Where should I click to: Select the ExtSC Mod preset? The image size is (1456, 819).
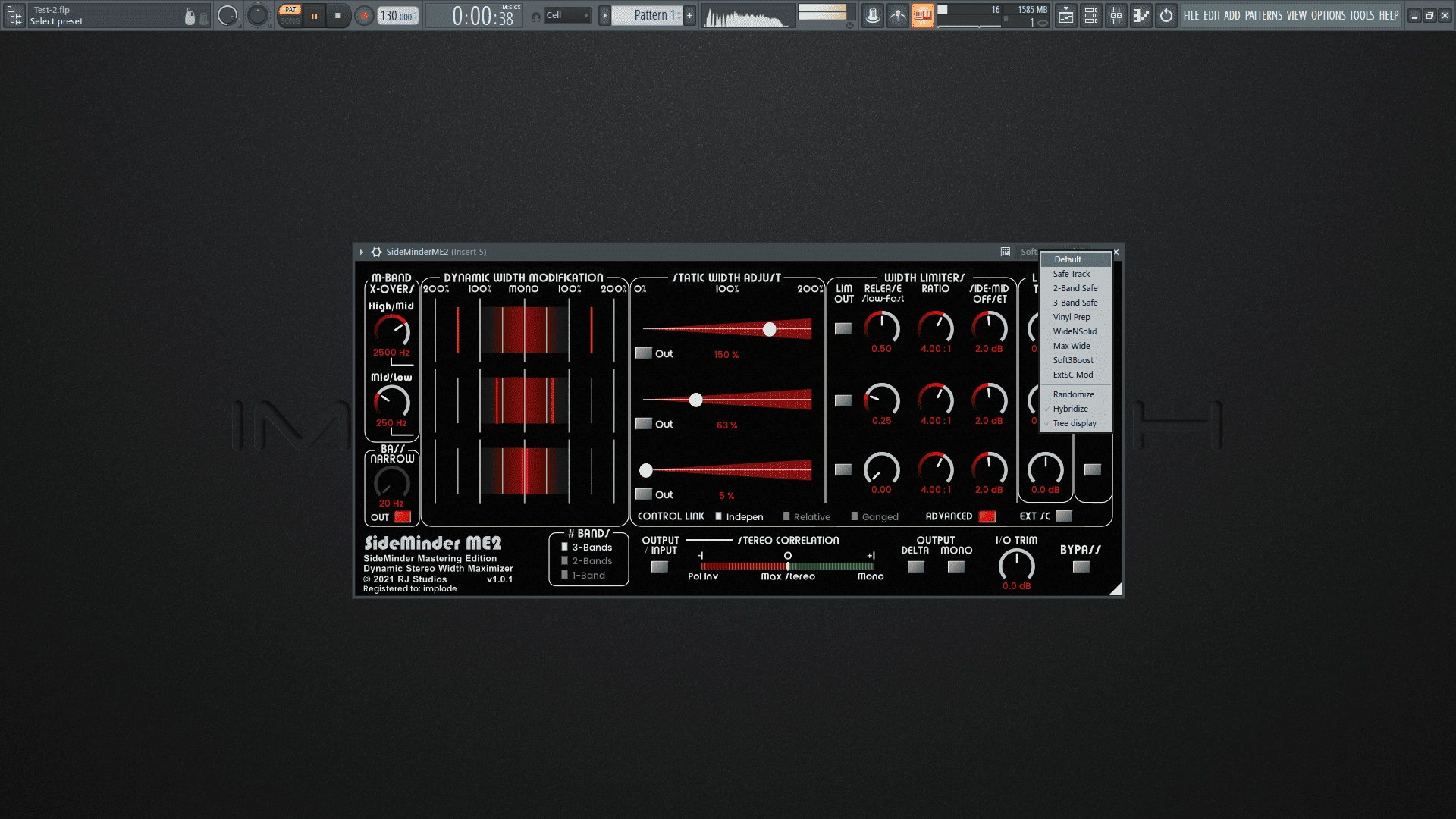pyautogui.click(x=1075, y=375)
